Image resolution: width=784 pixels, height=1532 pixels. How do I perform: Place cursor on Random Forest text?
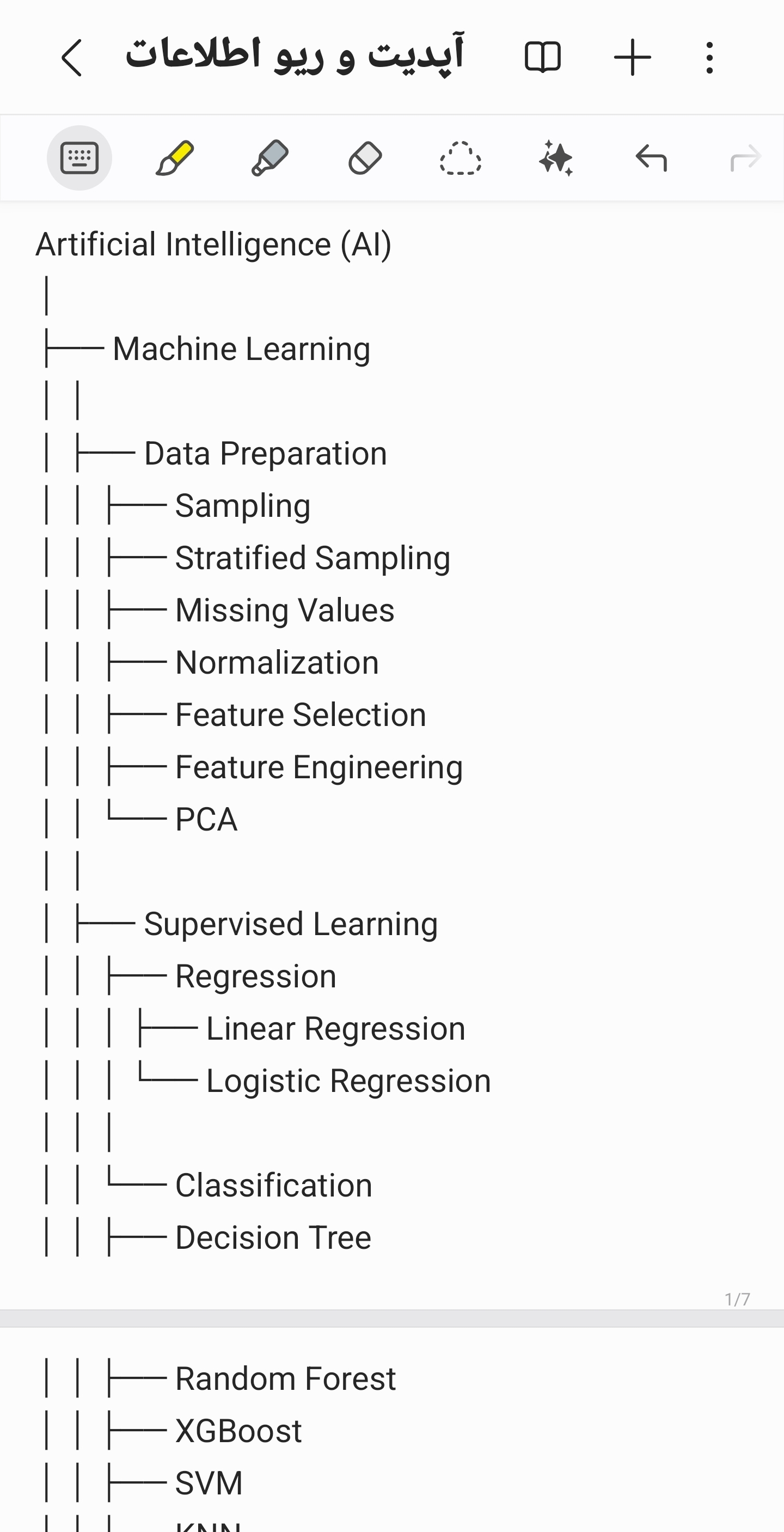coord(285,1378)
